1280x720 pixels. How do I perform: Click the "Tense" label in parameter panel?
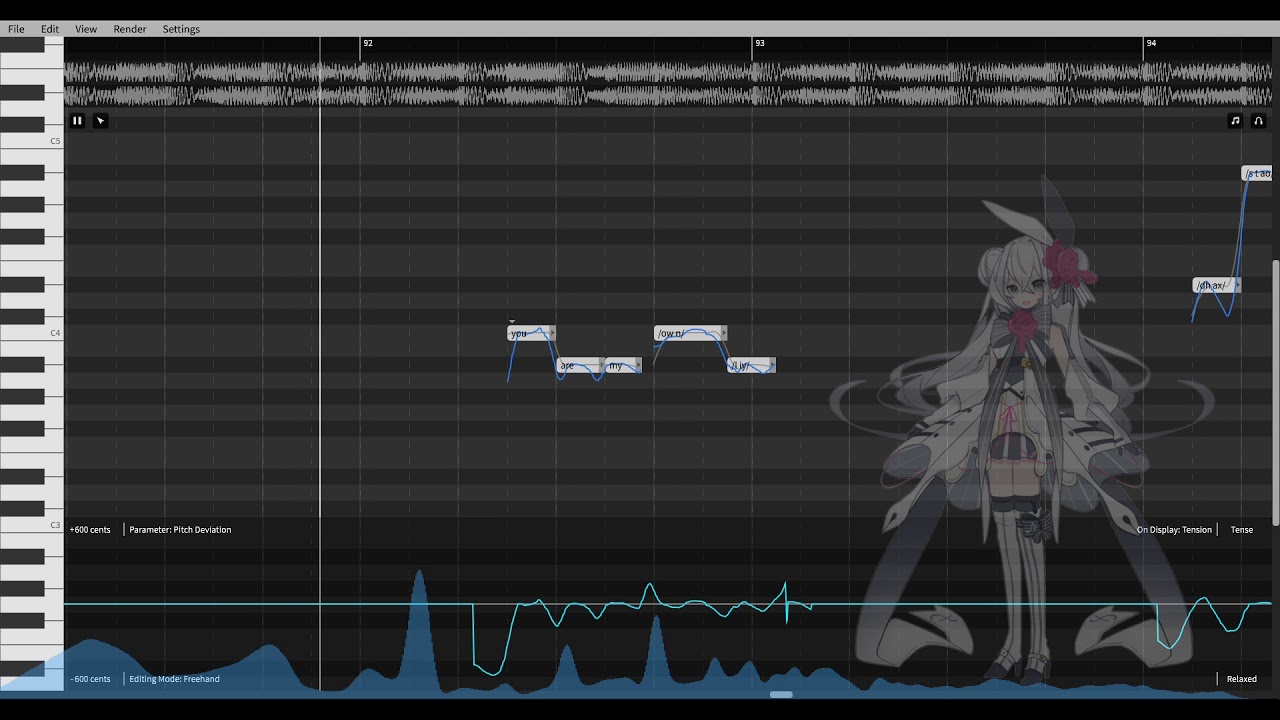[x=1242, y=530]
